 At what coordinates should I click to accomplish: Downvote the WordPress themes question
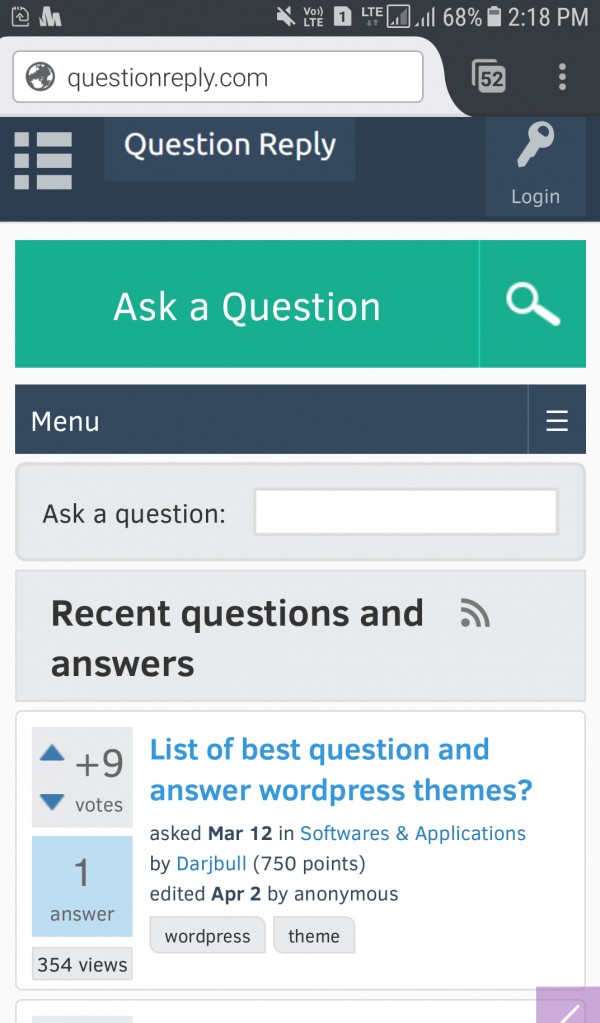[52, 802]
